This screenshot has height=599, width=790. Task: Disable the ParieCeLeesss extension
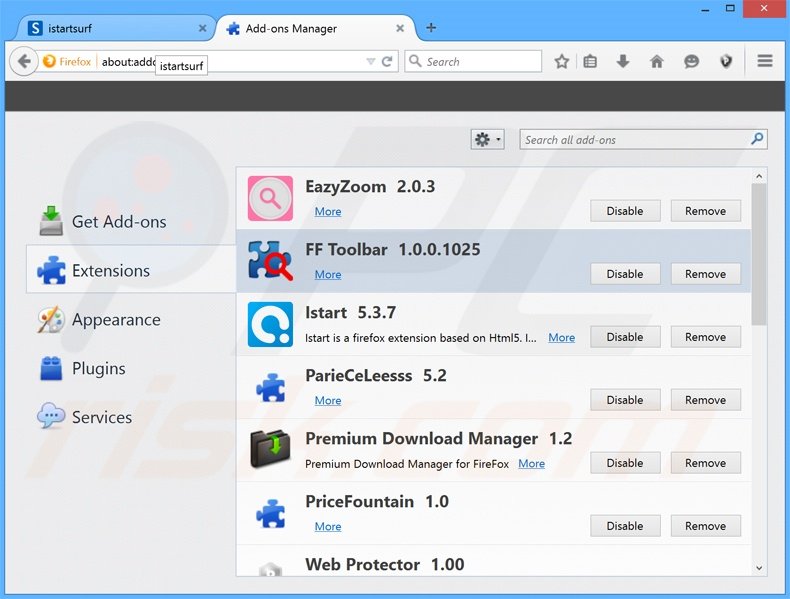point(625,400)
